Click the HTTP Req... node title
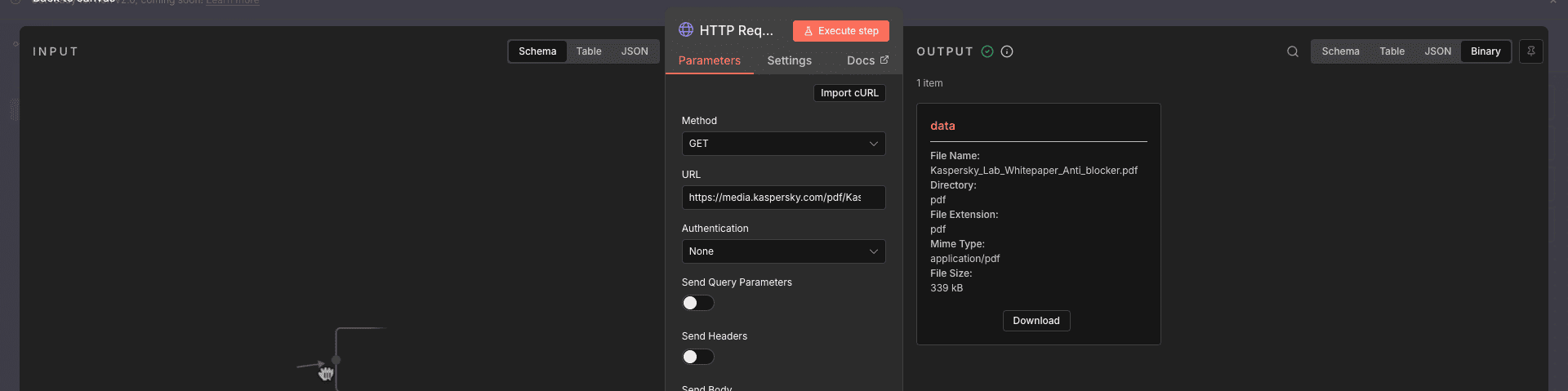This screenshot has width=1568, height=391. click(x=736, y=30)
